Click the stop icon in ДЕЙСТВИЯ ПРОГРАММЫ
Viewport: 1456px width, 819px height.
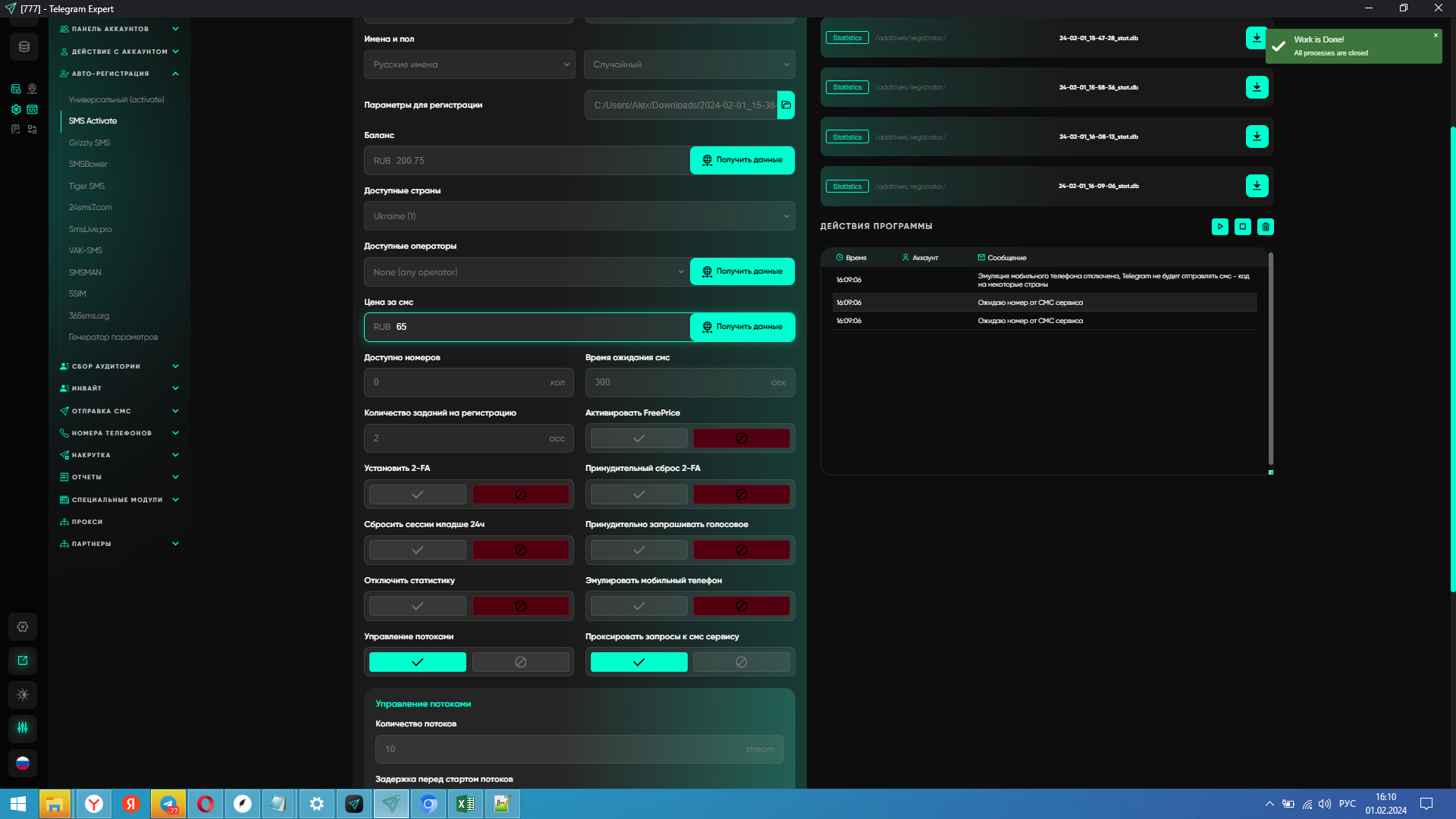click(1242, 227)
